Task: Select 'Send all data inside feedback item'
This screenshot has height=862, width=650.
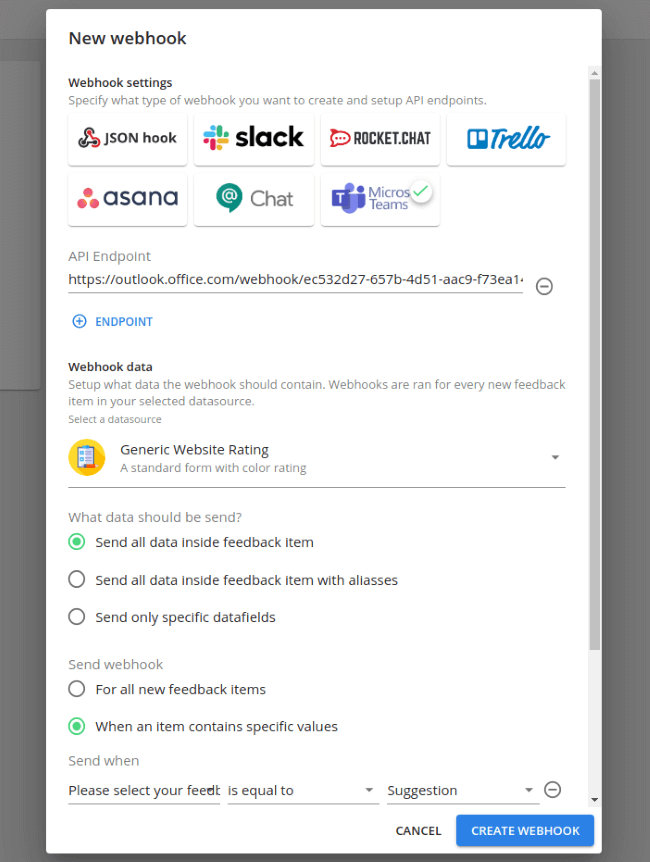Action: click(x=76, y=541)
